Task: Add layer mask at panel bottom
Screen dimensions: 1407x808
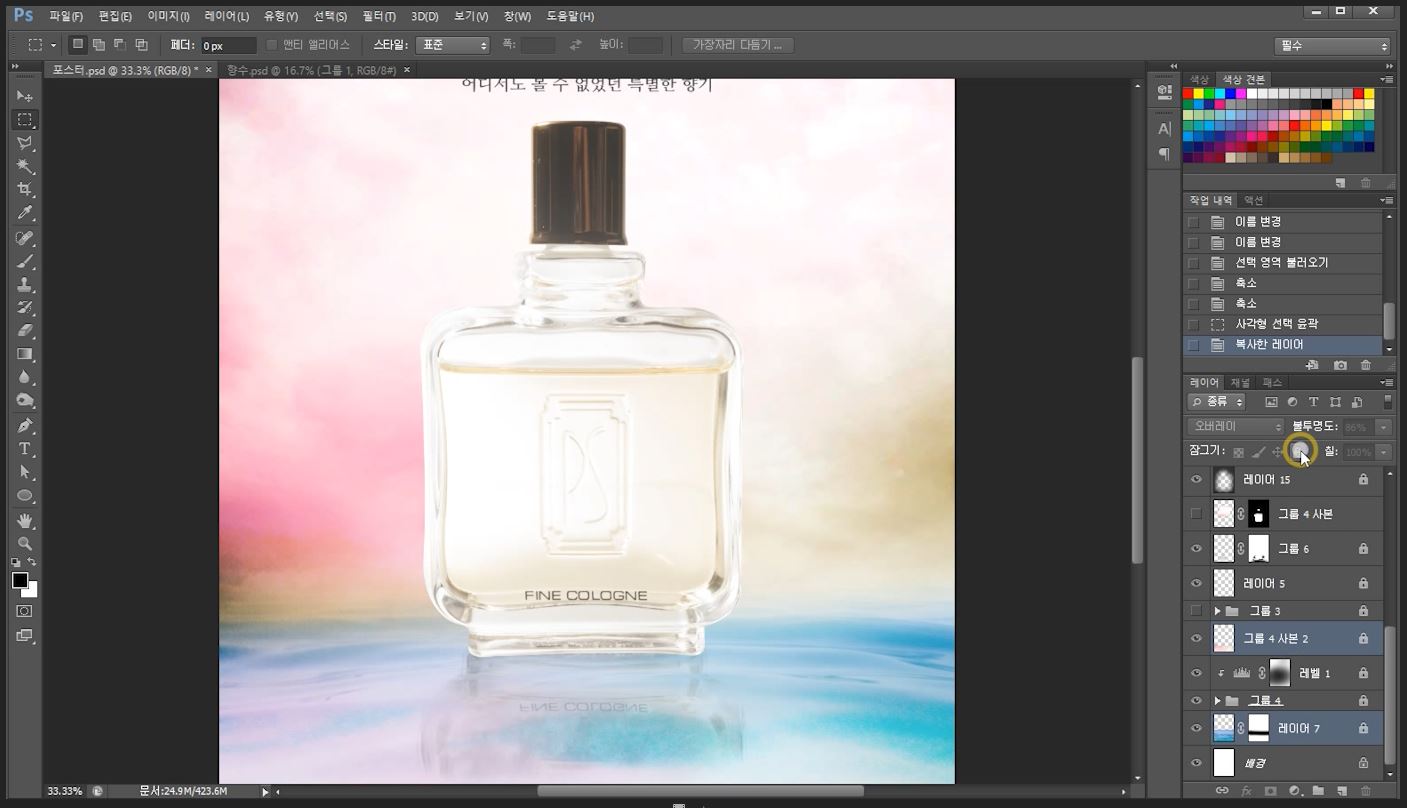Action: 1270,791
